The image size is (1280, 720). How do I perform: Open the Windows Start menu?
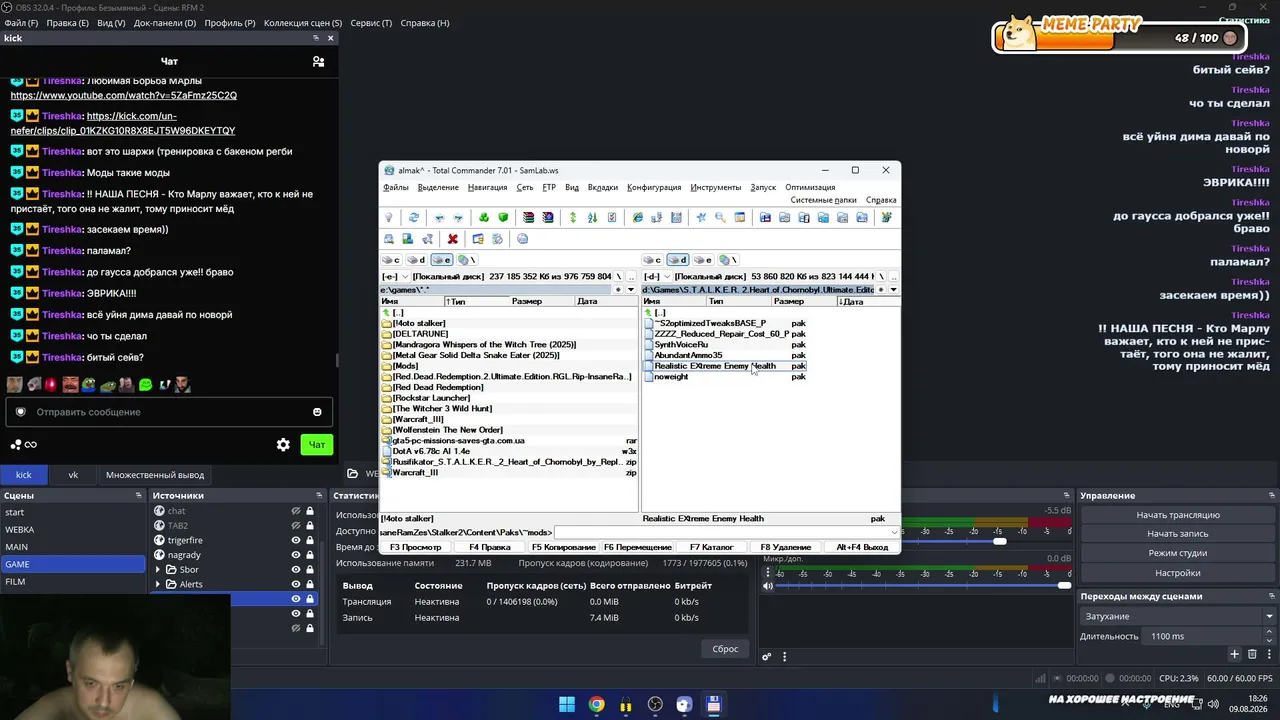[567, 704]
